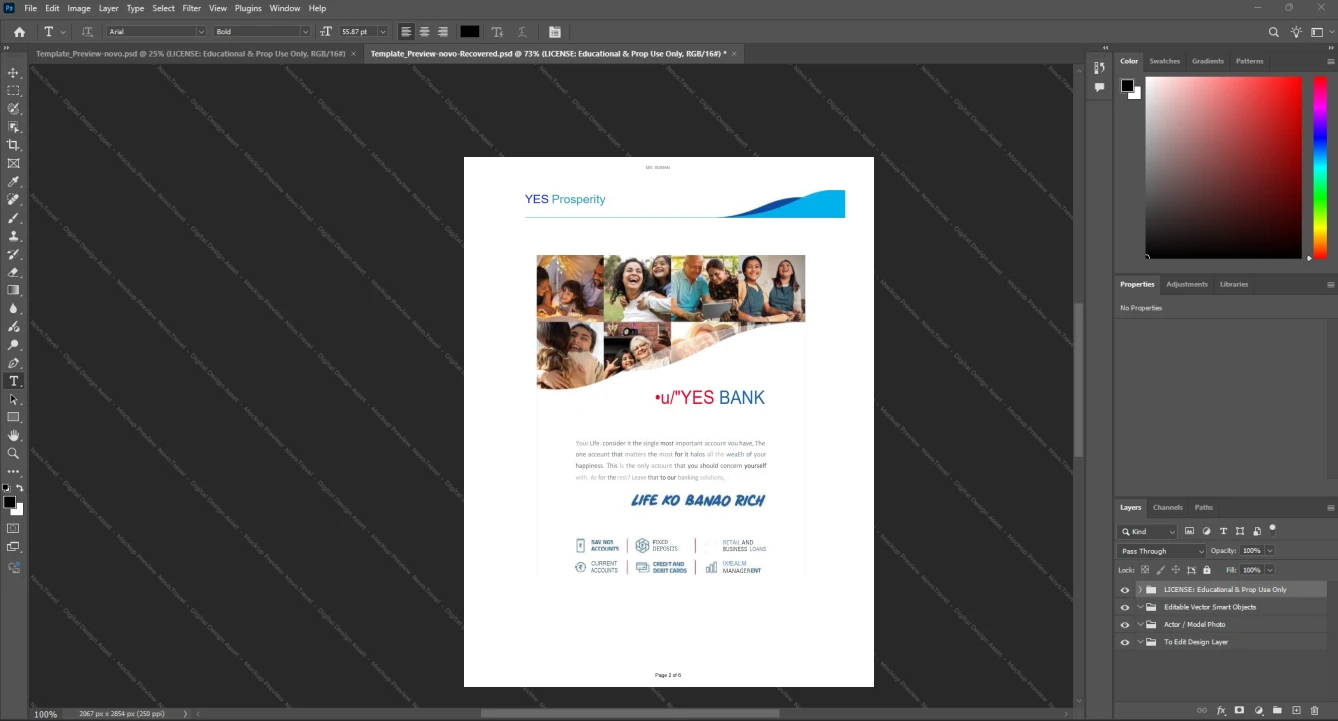Viewport: 1338px width, 721px height.
Task: Toggle center align text
Action: coord(424,32)
